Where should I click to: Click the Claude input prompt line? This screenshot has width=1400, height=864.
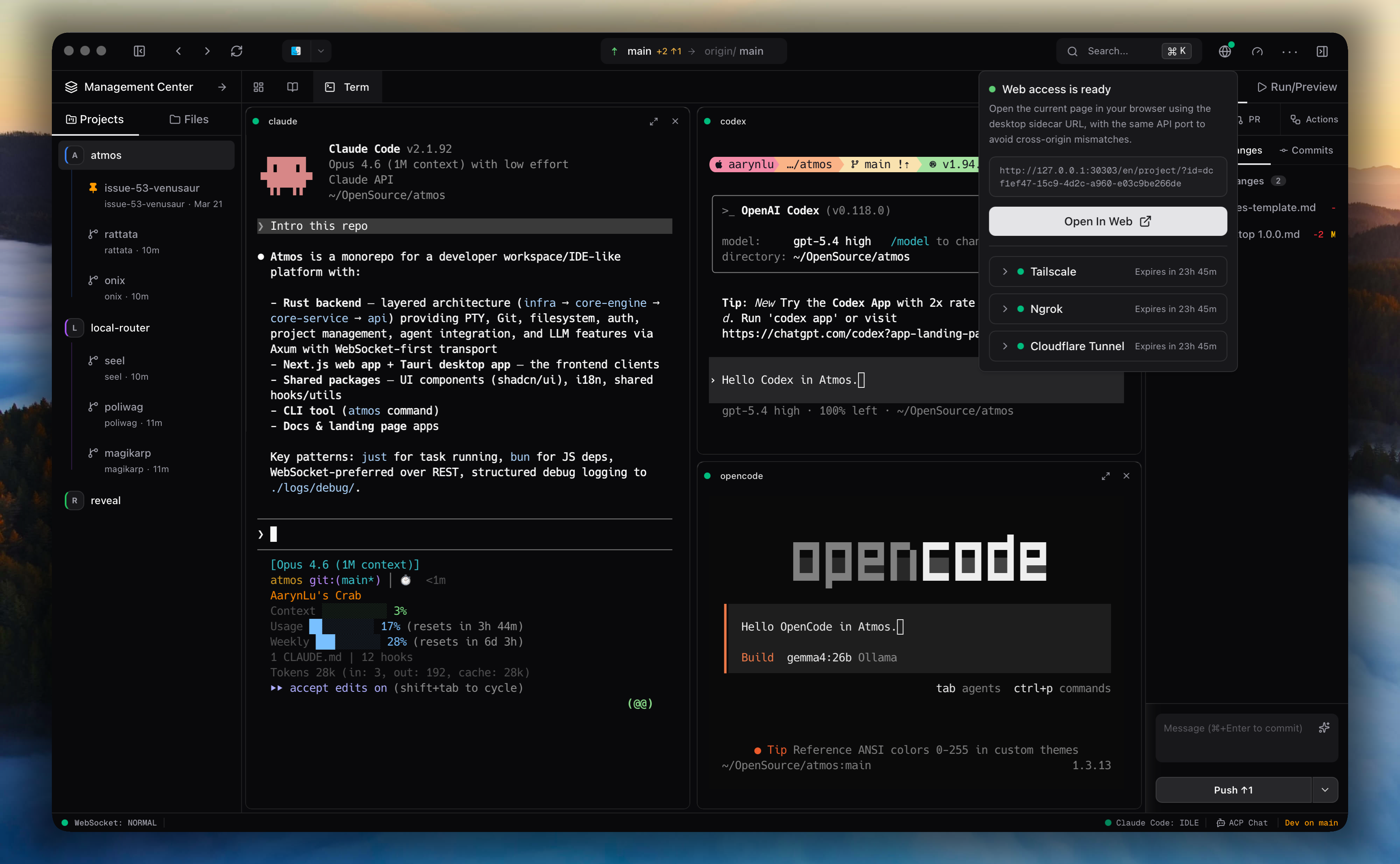pos(464,534)
